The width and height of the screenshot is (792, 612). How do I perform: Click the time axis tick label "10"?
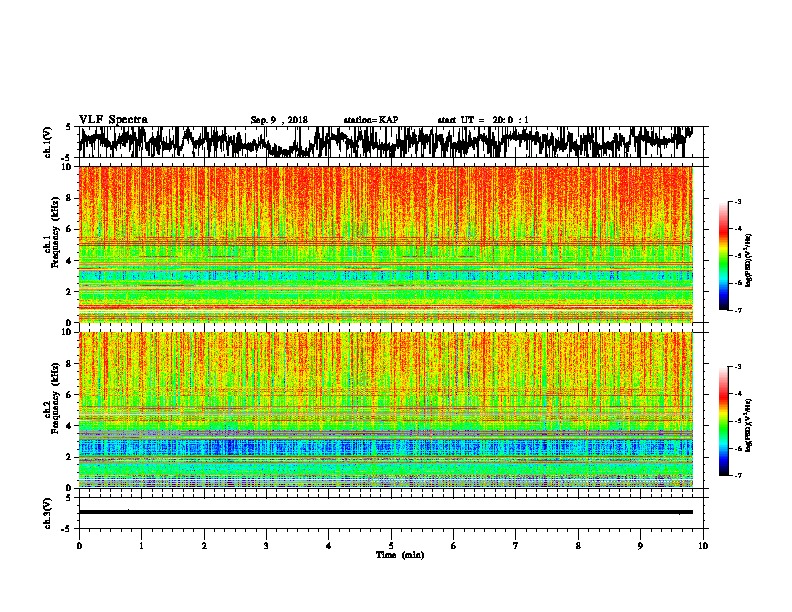point(703,546)
